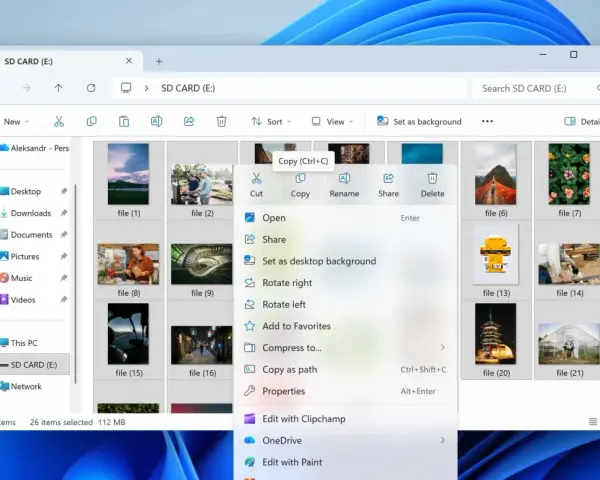Open the See more three-dots menu
The image size is (600, 480).
487,121
